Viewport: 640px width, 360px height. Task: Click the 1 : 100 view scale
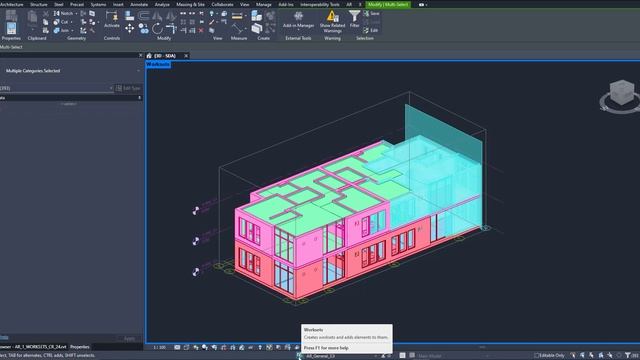pyautogui.click(x=159, y=347)
